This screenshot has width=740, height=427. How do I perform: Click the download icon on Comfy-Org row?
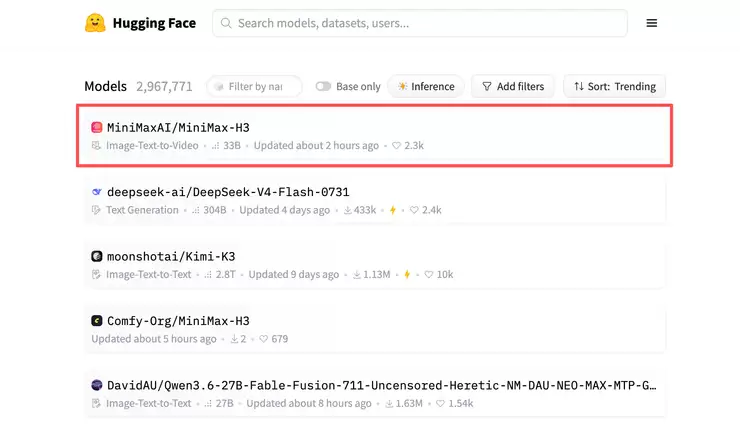(234, 339)
